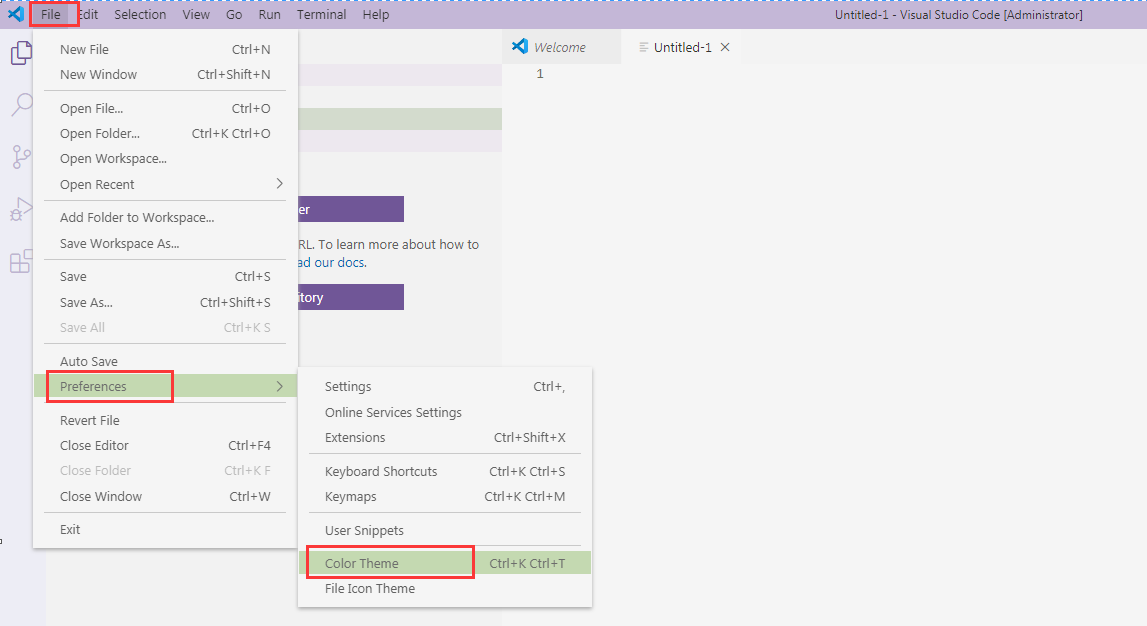Choose Close Editor from the File menu
The width and height of the screenshot is (1147, 626).
[x=165, y=445]
